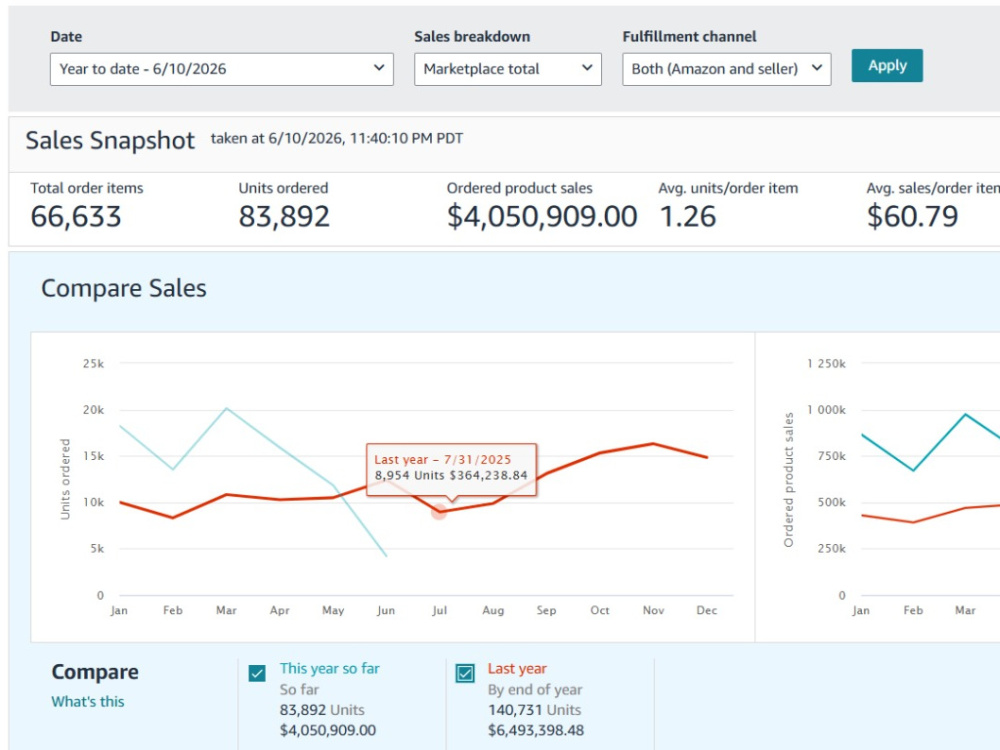The image size is (1000, 750).
Task: Uncheck the This year so far checkbox
Action: tap(257, 673)
